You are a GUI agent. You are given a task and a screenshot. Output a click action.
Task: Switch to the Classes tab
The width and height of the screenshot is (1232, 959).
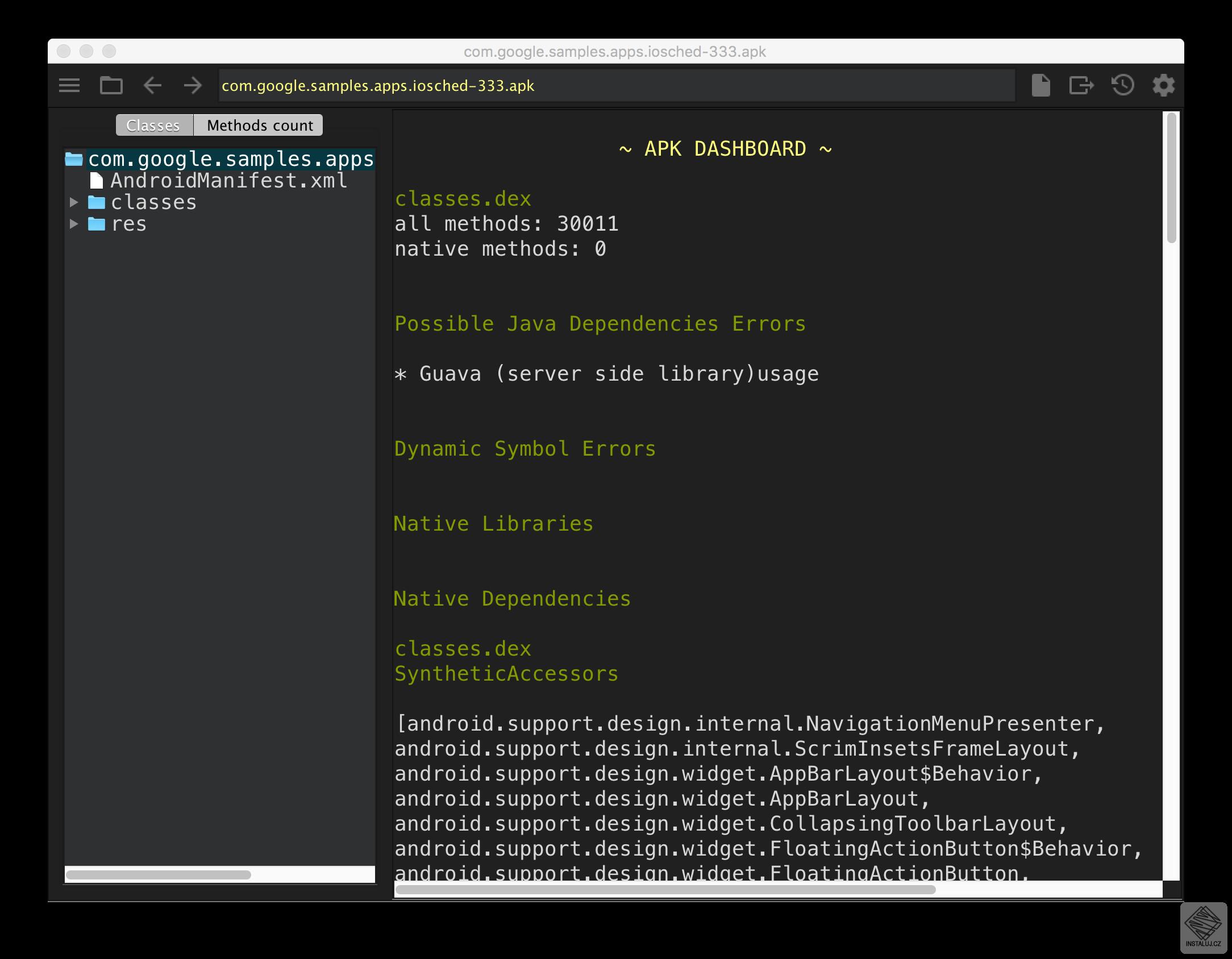pyautogui.click(x=155, y=125)
